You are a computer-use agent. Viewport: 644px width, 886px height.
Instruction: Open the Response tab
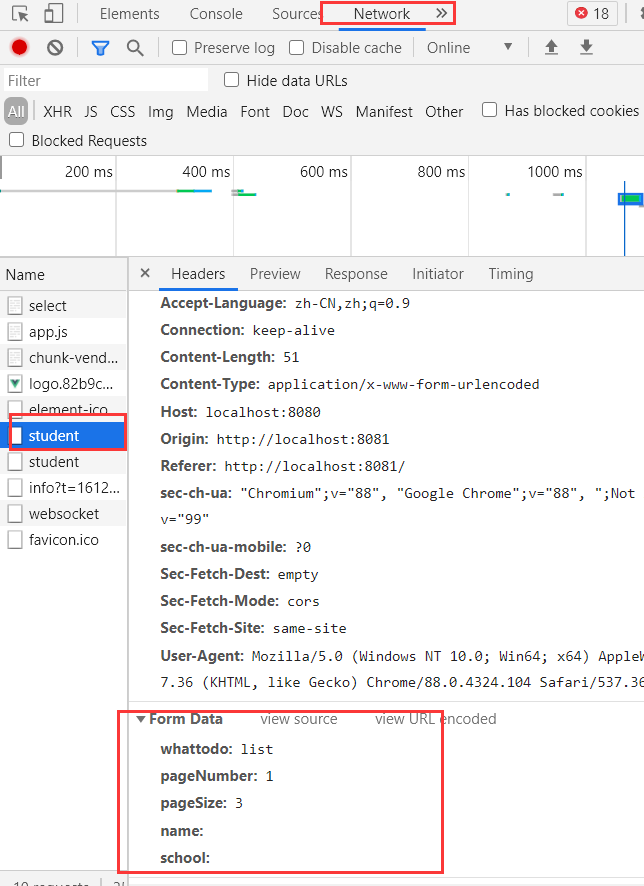(x=356, y=274)
